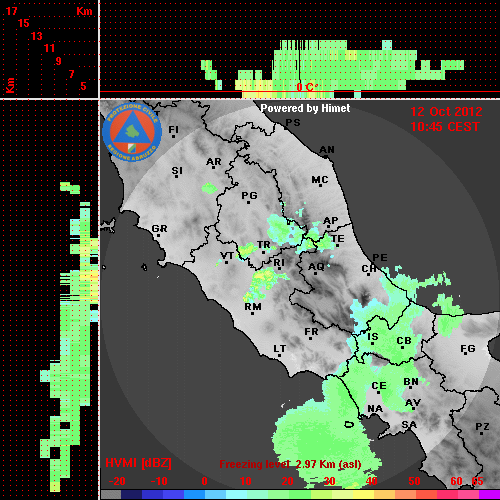The height and width of the screenshot is (500, 500).
Task: Click the PE city label
Action: [380, 257]
